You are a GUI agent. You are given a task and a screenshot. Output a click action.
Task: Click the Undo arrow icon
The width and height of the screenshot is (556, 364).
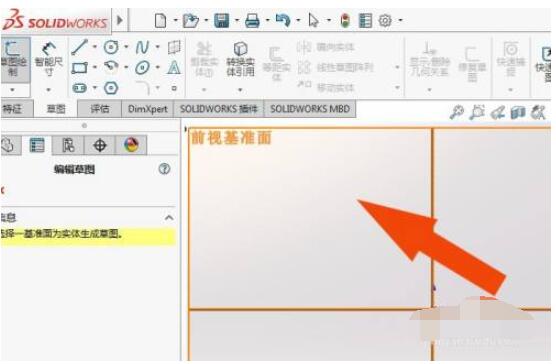(283, 20)
